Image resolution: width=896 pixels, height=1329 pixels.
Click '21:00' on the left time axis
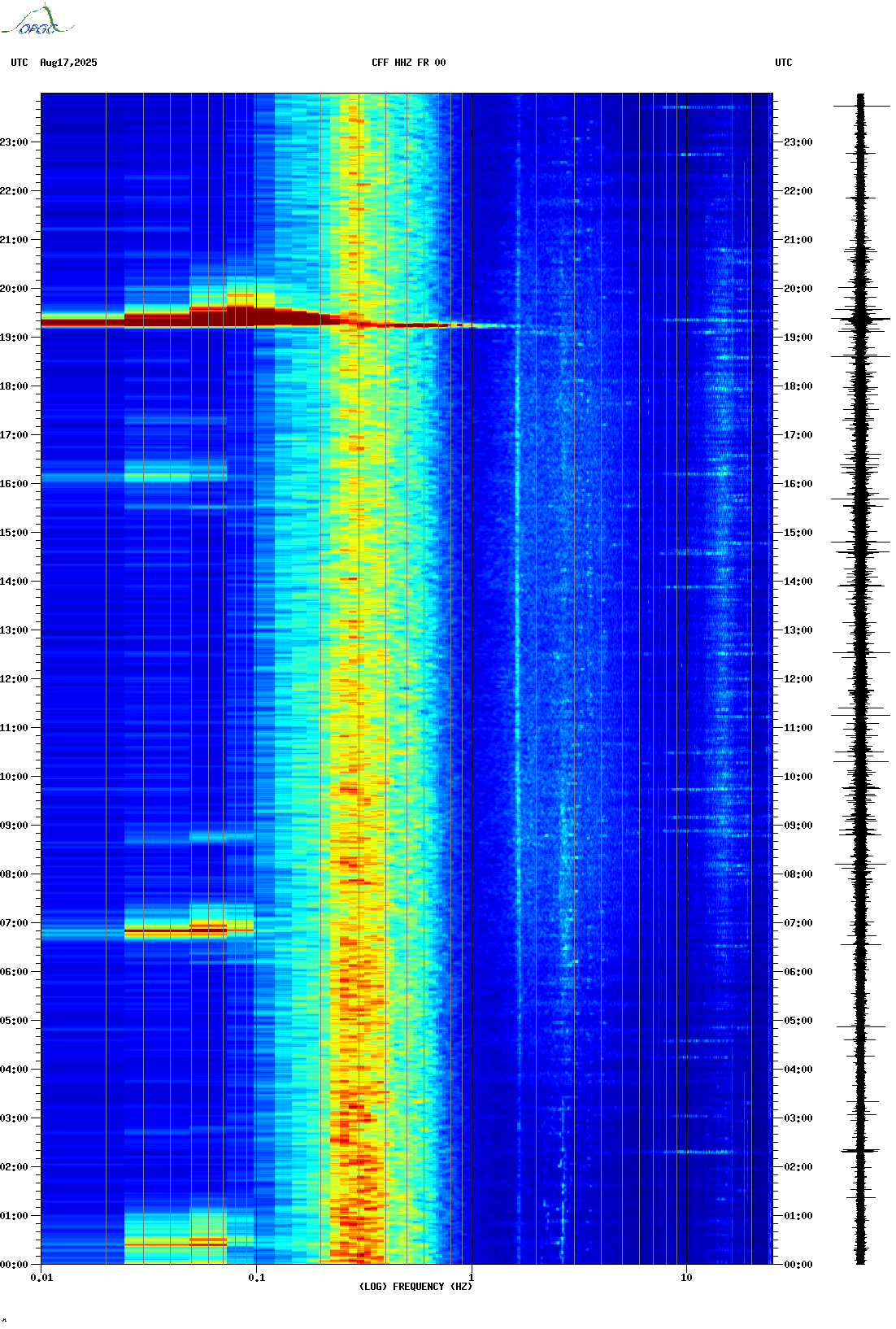pos(14,240)
